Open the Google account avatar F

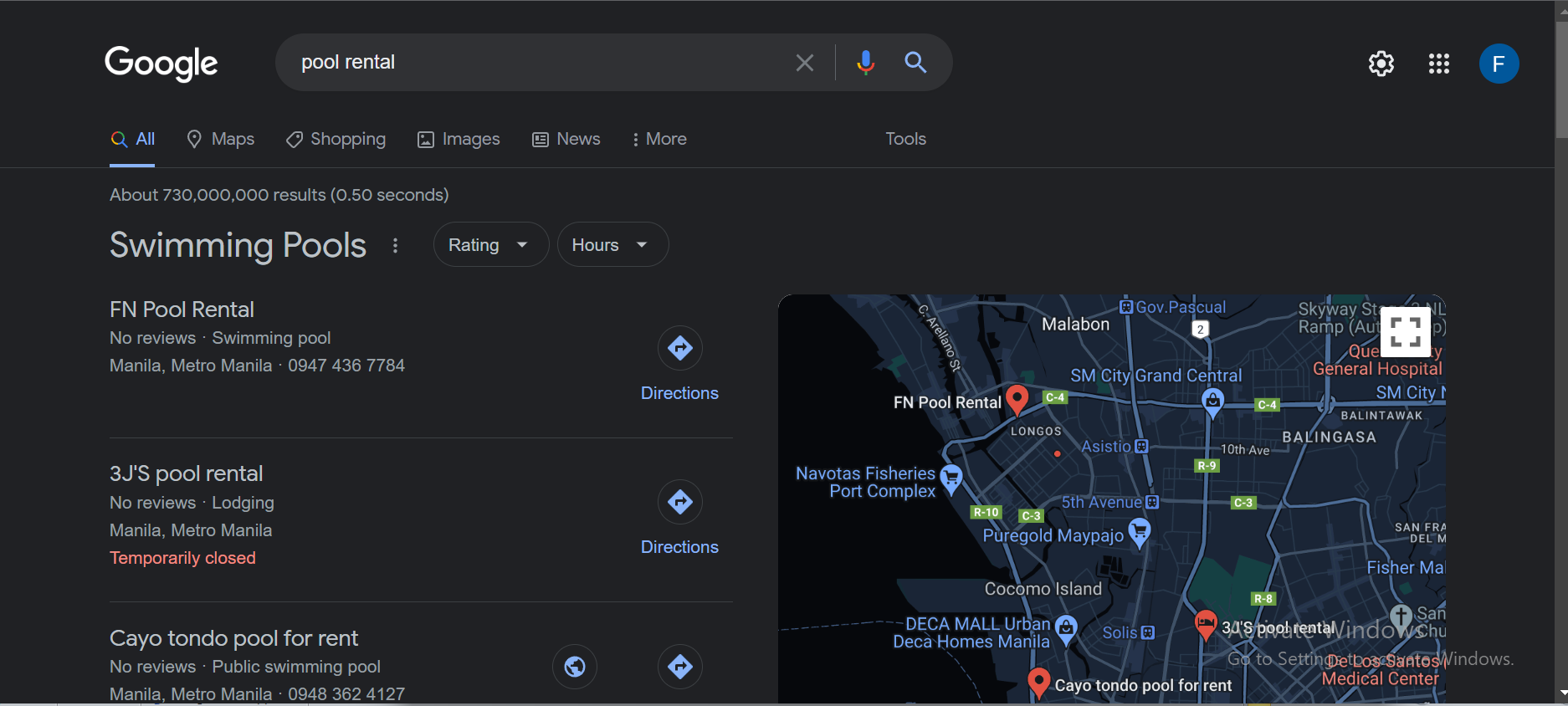coord(1499,64)
